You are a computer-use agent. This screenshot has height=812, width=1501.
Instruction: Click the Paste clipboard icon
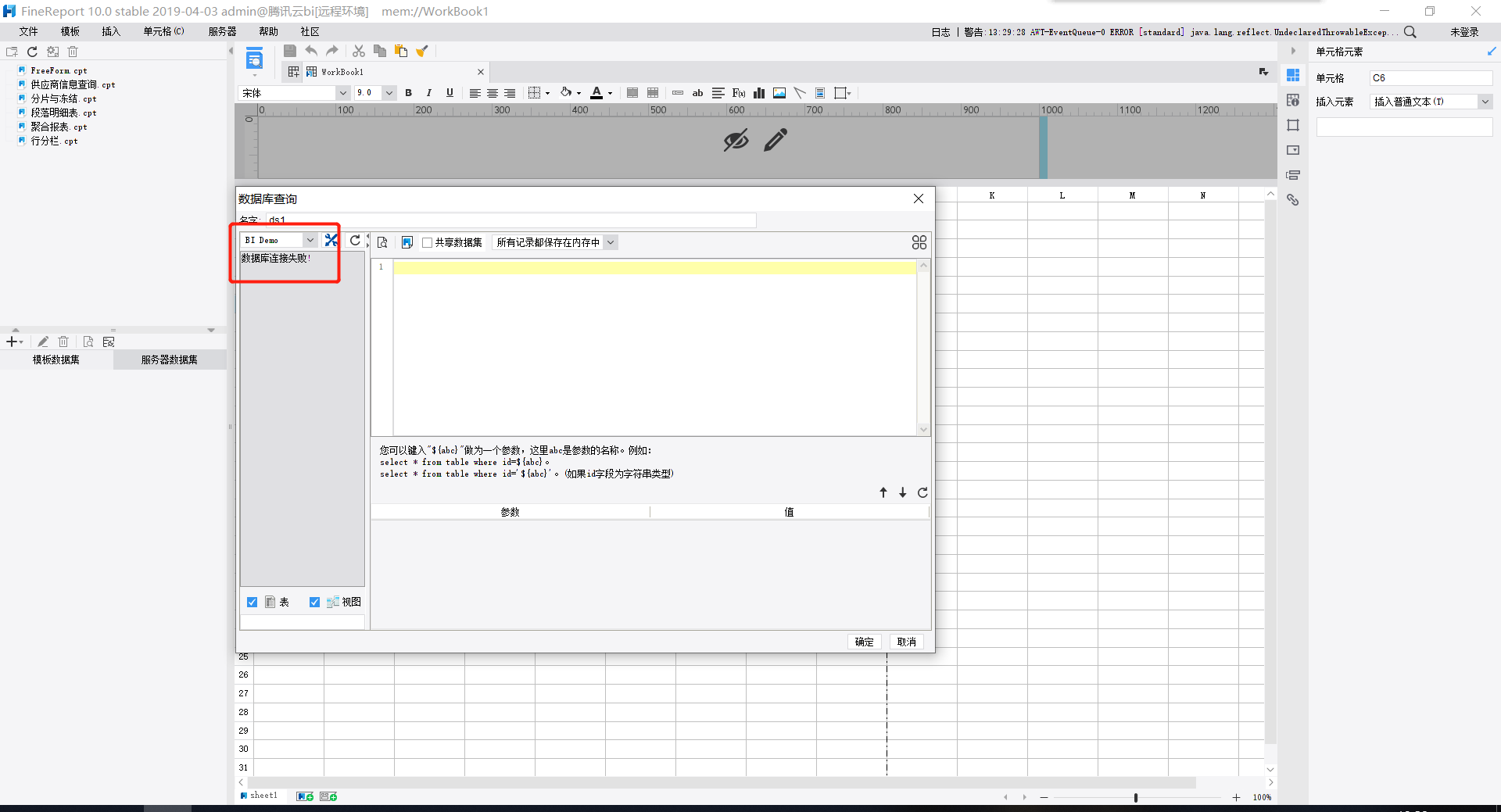401,51
